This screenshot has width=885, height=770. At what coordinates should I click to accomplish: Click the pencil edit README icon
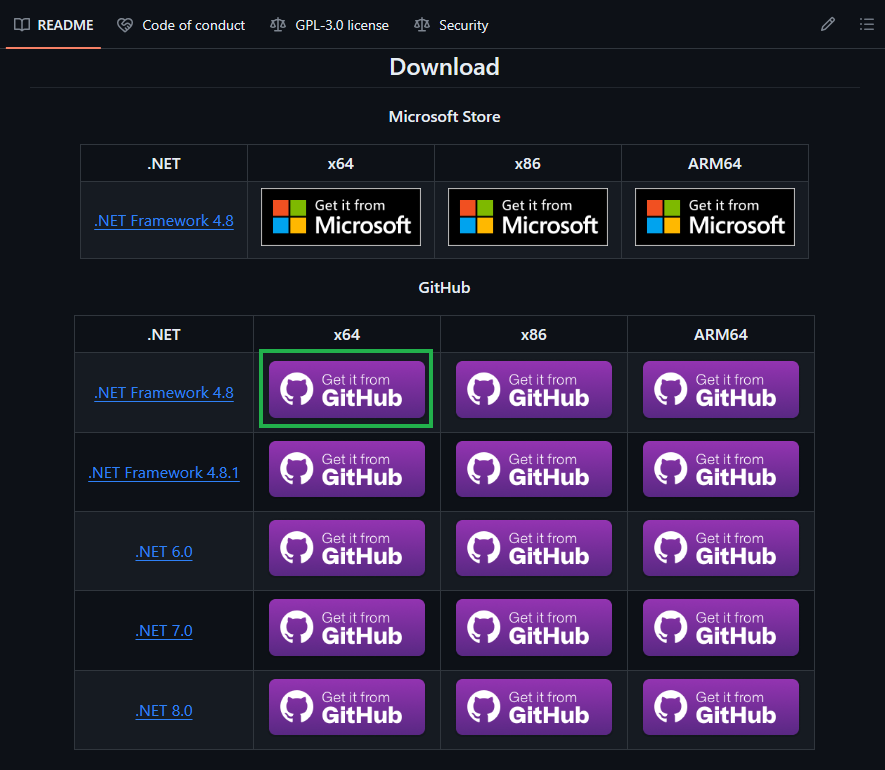(x=827, y=24)
